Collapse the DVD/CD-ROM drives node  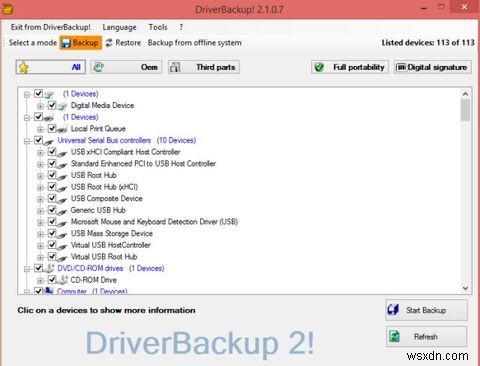pyautogui.click(x=27, y=269)
